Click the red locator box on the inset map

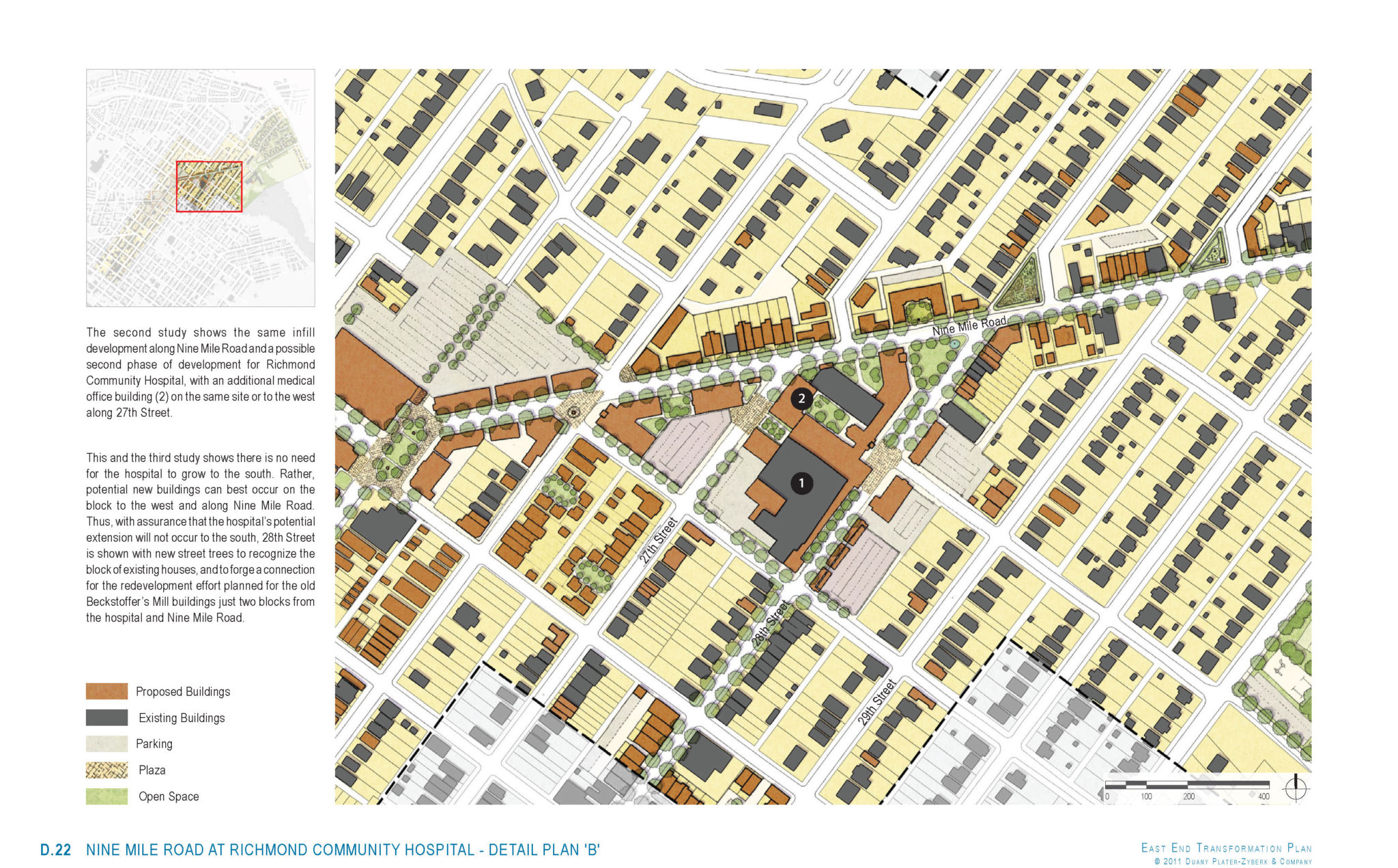click(209, 186)
